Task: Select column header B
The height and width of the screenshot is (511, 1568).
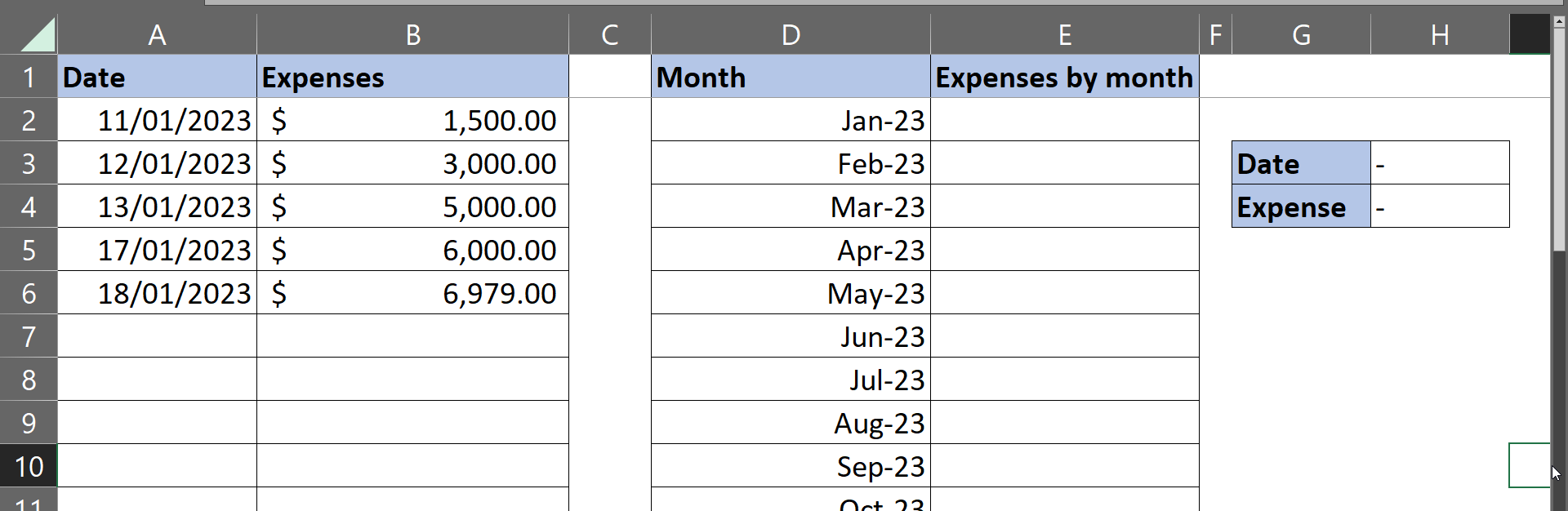Action: pos(412,33)
